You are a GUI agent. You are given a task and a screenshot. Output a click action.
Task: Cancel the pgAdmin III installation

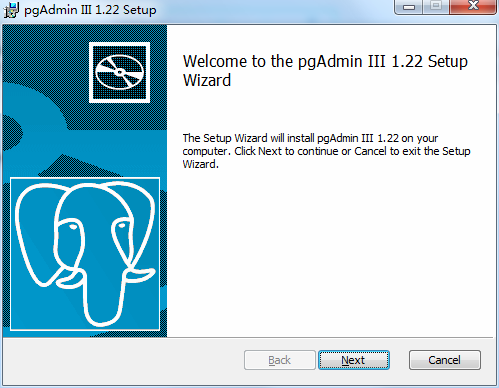(x=445, y=360)
